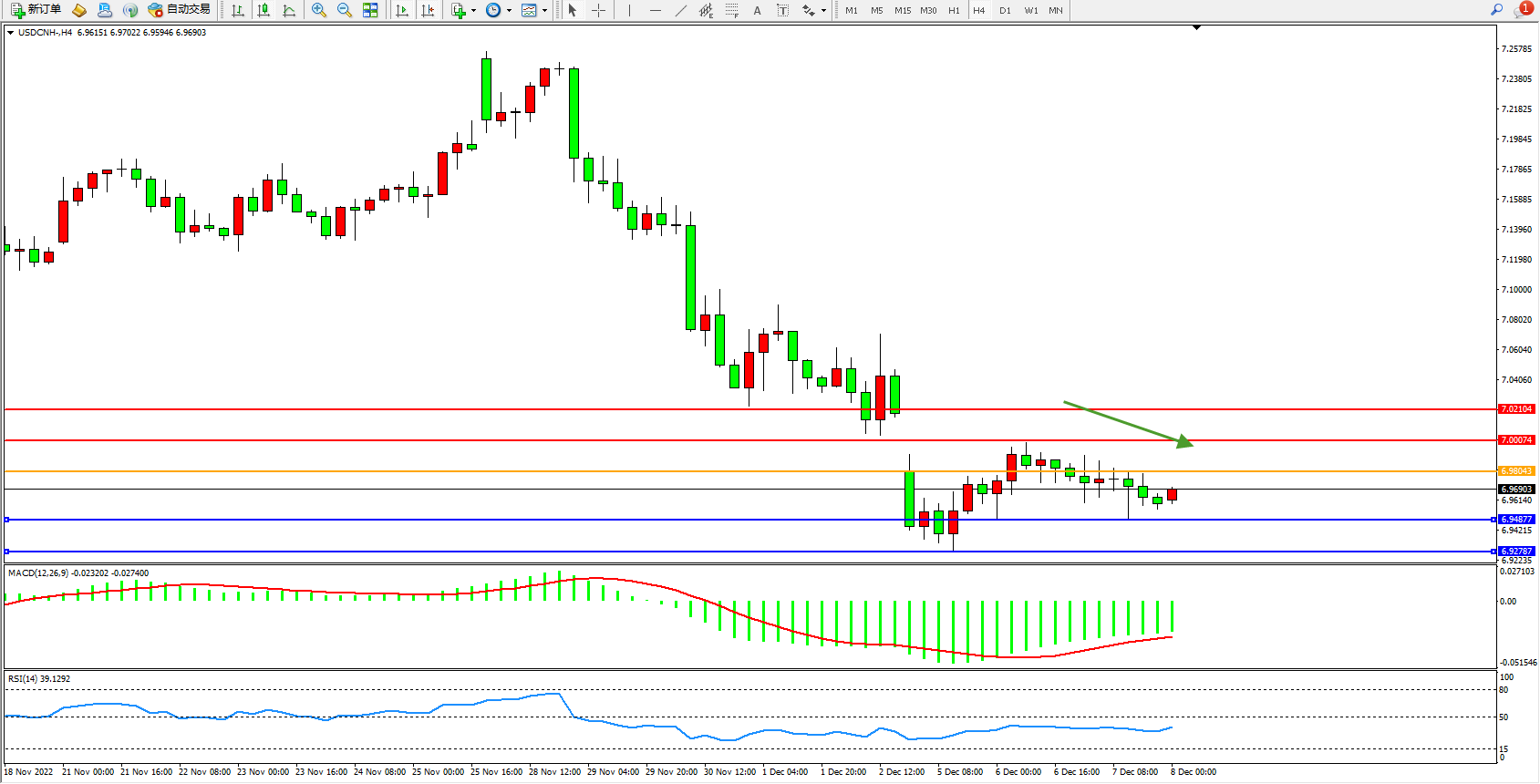1540x784 pixels.
Task: Click the New Order (新订单) button
Action: click(x=36, y=10)
